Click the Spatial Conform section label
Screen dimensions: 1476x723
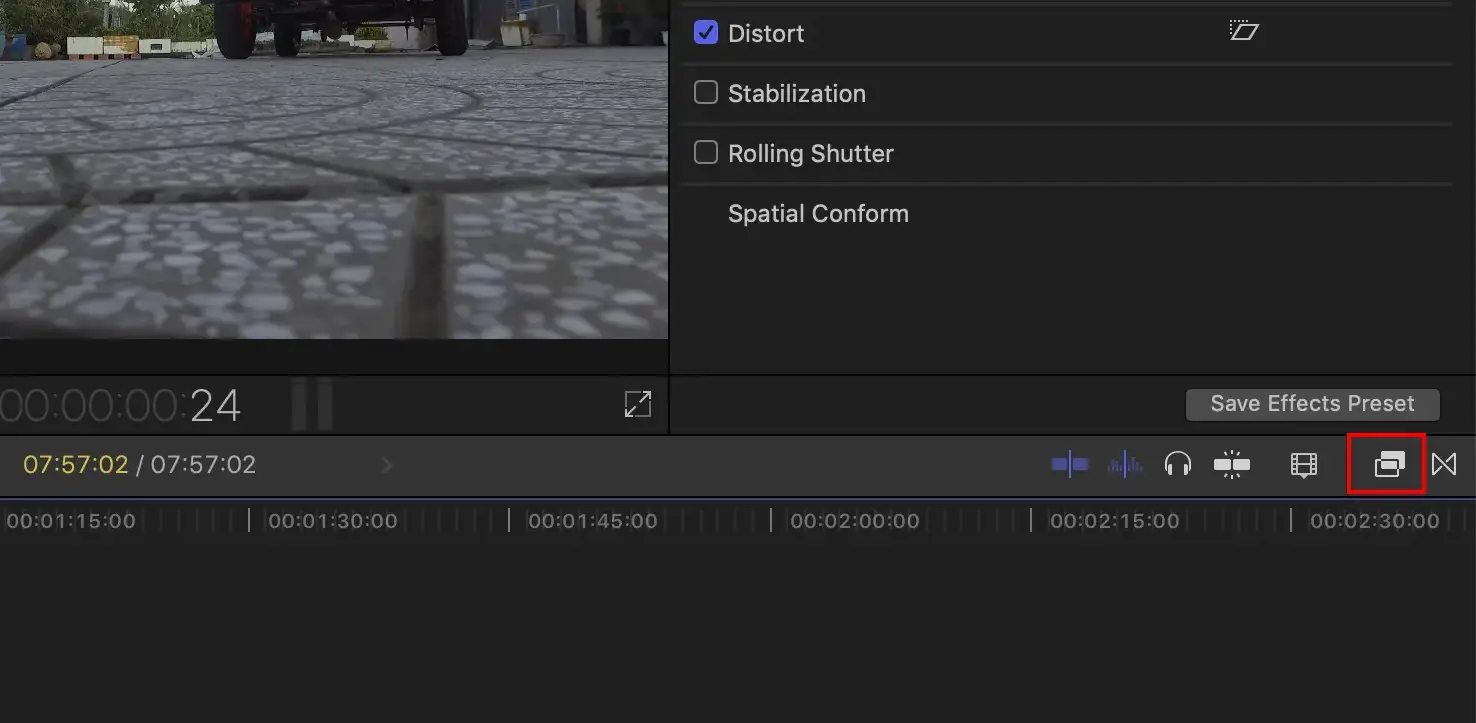(x=818, y=214)
